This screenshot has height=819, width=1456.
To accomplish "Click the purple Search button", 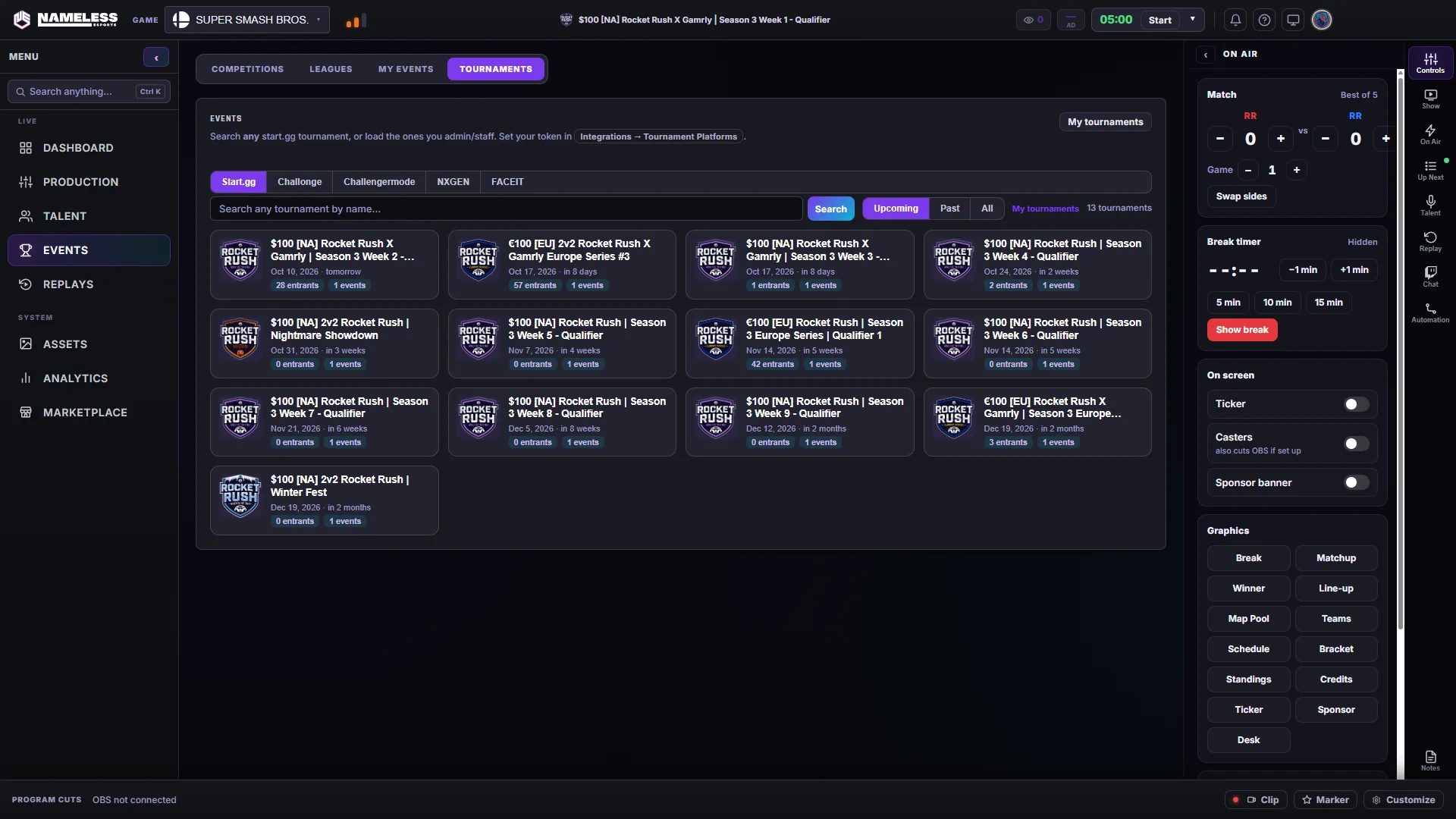I will [831, 209].
